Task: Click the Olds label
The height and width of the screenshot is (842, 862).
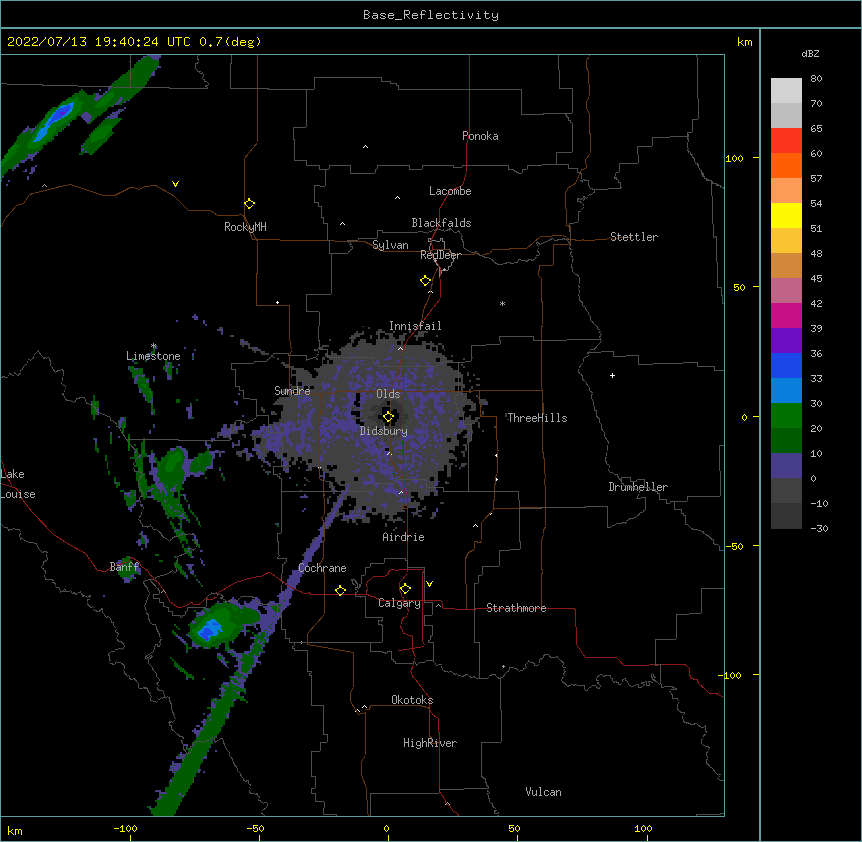Action: 388,394
